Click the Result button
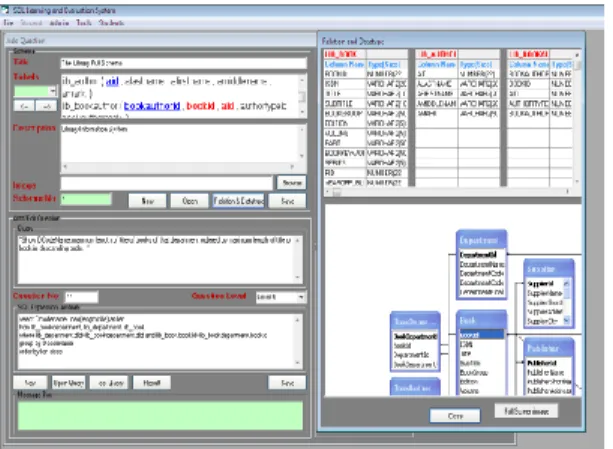 click(152, 383)
